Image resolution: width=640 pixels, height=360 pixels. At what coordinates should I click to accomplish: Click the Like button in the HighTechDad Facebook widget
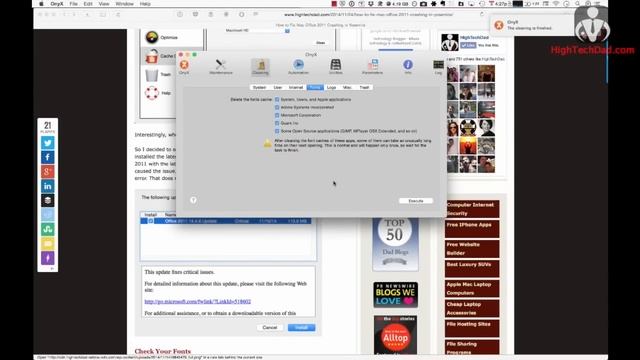468,45
